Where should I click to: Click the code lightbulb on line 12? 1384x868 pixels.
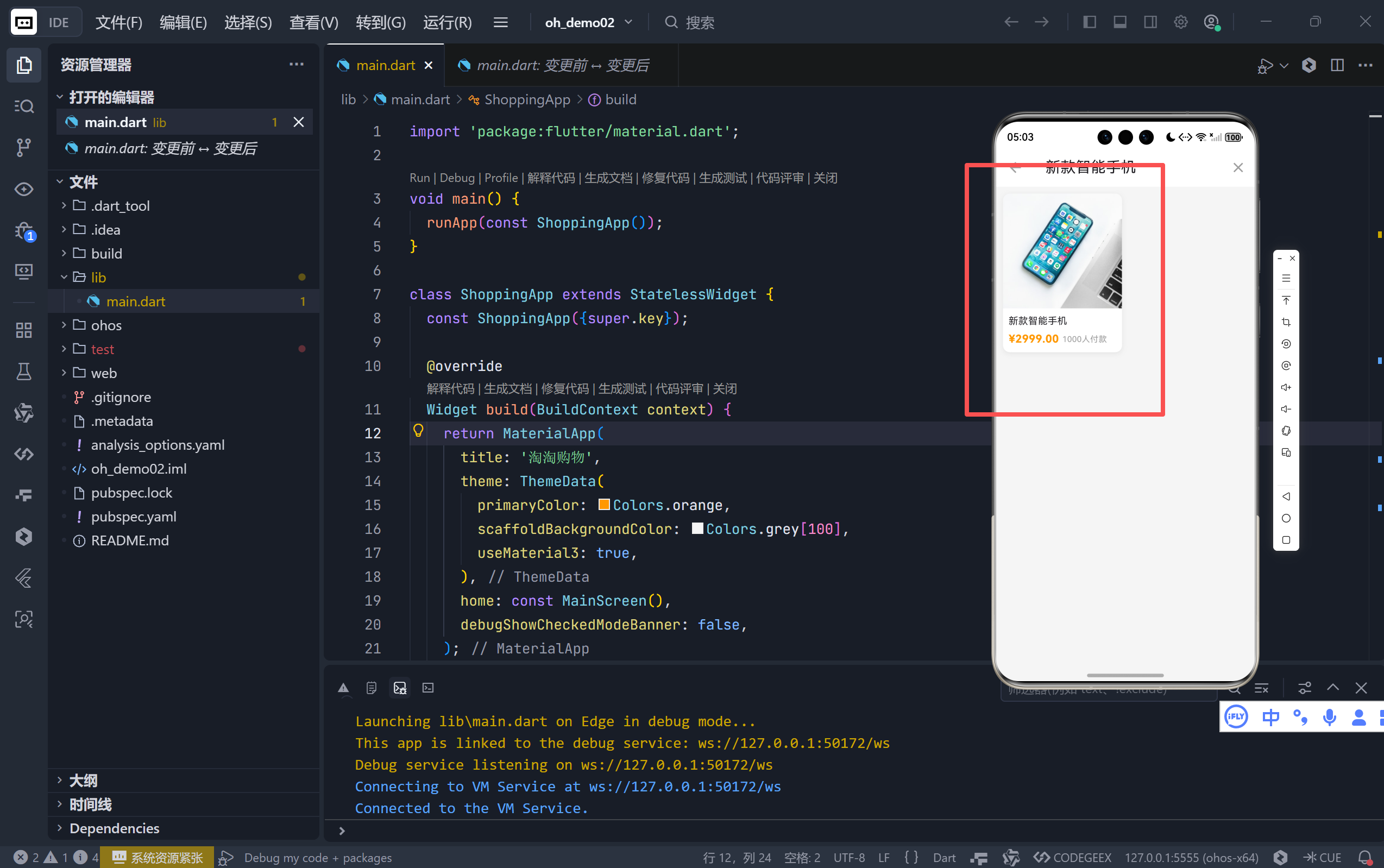418,431
